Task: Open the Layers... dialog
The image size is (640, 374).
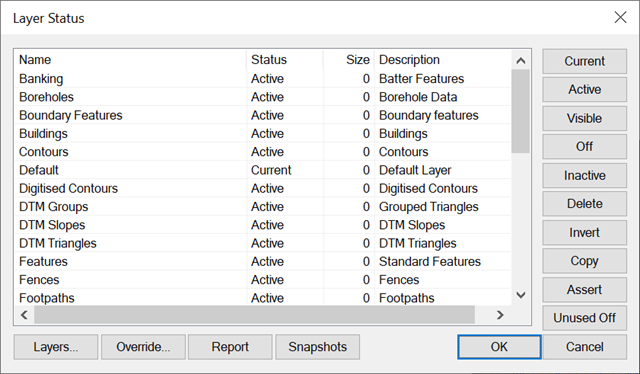Action: point(56,347)
